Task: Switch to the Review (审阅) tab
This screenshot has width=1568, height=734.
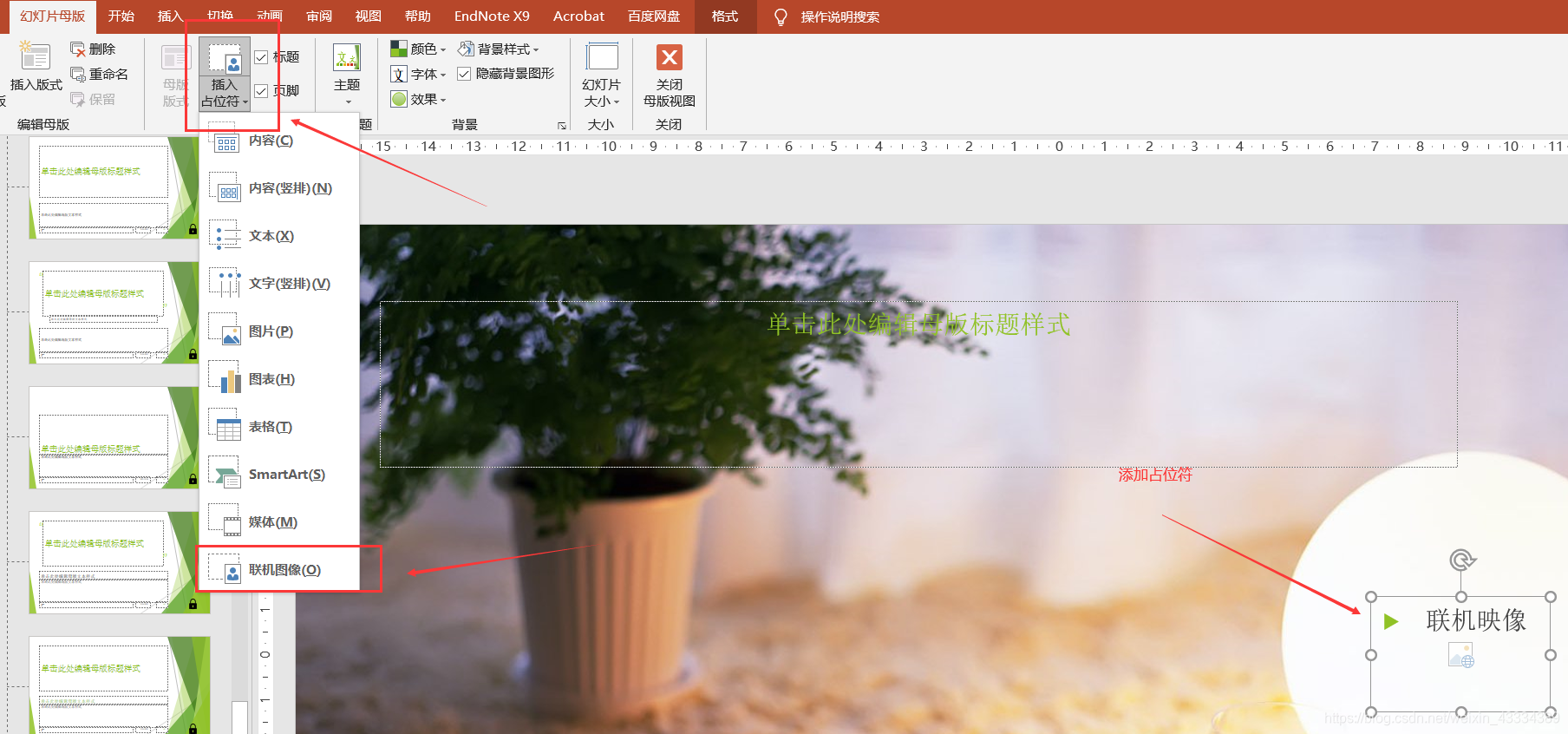Action: [319, 16]
